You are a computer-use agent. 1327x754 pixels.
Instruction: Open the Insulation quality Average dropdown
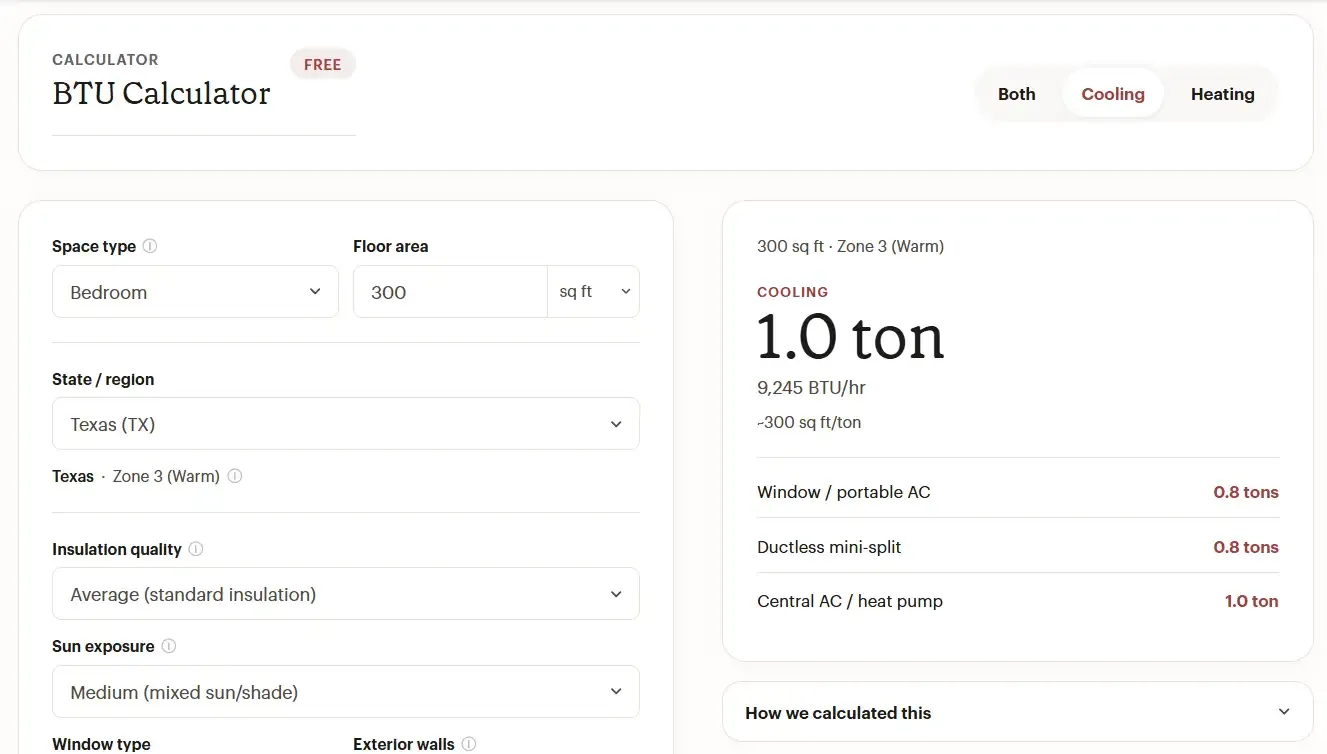coord(346,594)
